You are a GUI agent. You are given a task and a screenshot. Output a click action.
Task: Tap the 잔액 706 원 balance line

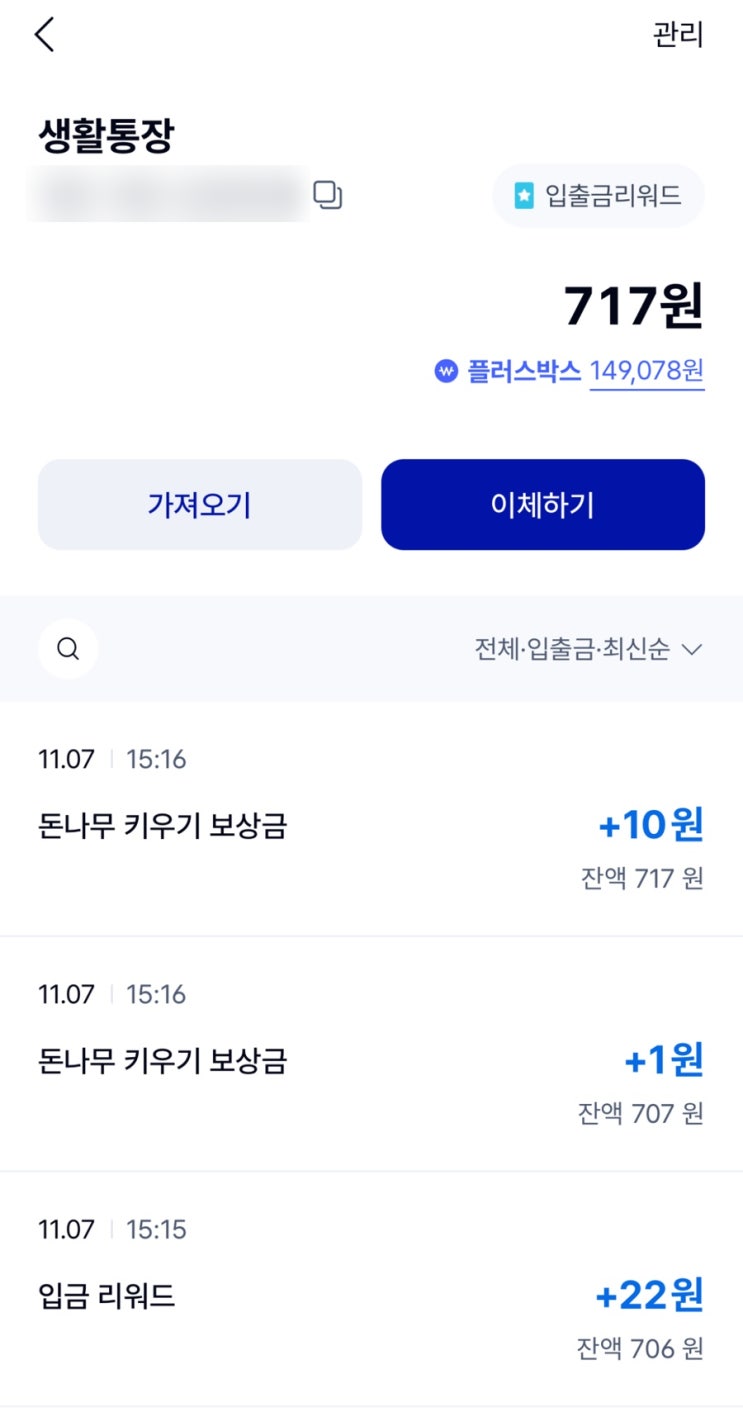[x=640, y=1348]
